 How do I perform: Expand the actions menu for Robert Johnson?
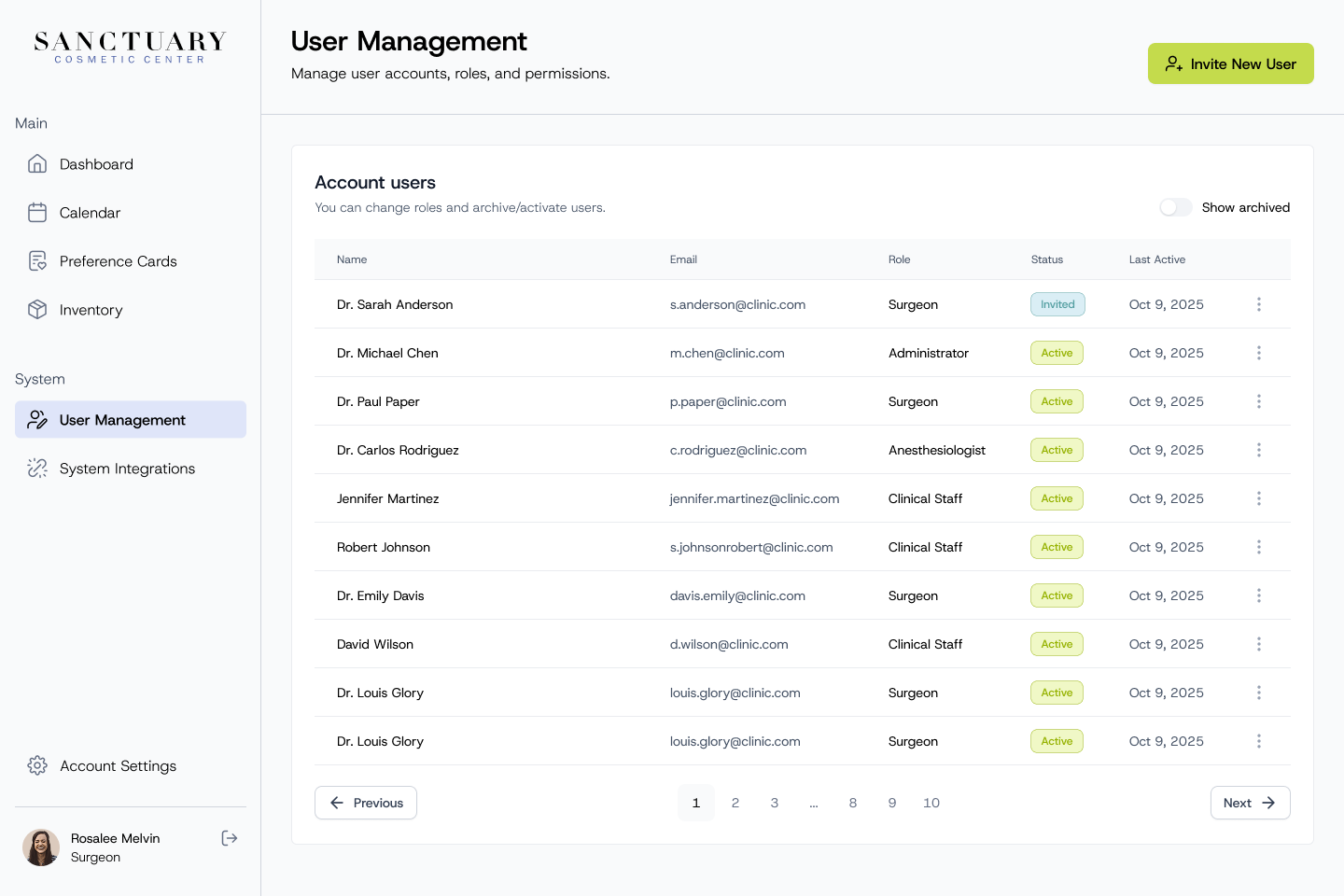click(1259, 547)
